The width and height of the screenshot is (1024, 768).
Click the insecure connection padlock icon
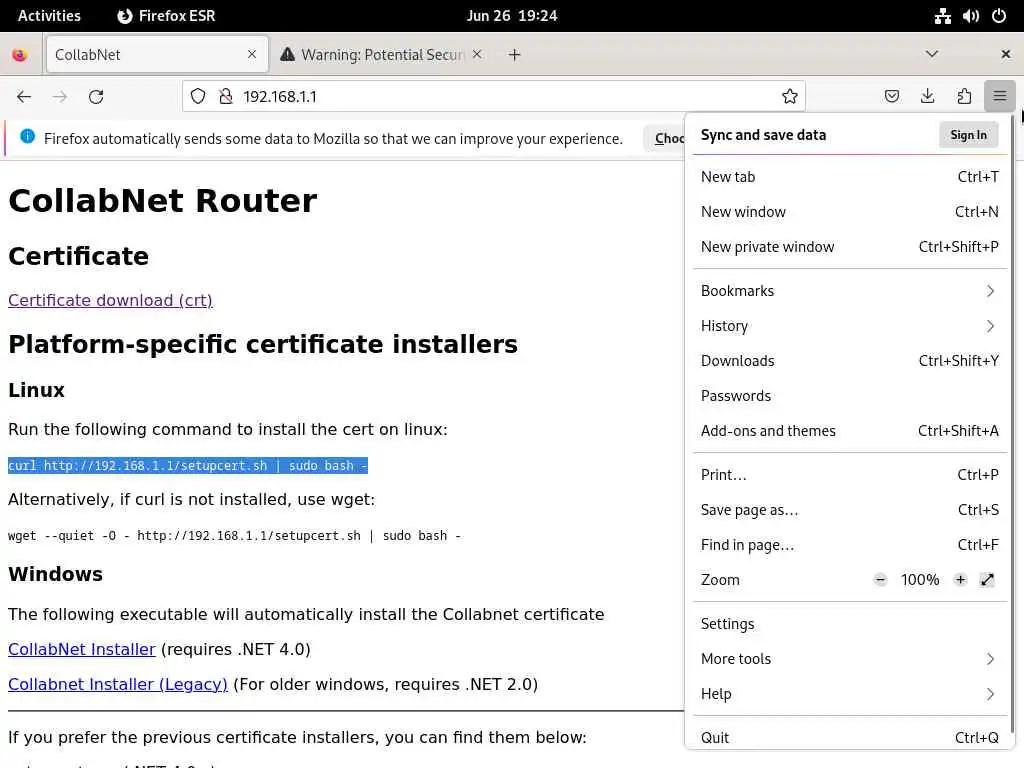[226, 97]
